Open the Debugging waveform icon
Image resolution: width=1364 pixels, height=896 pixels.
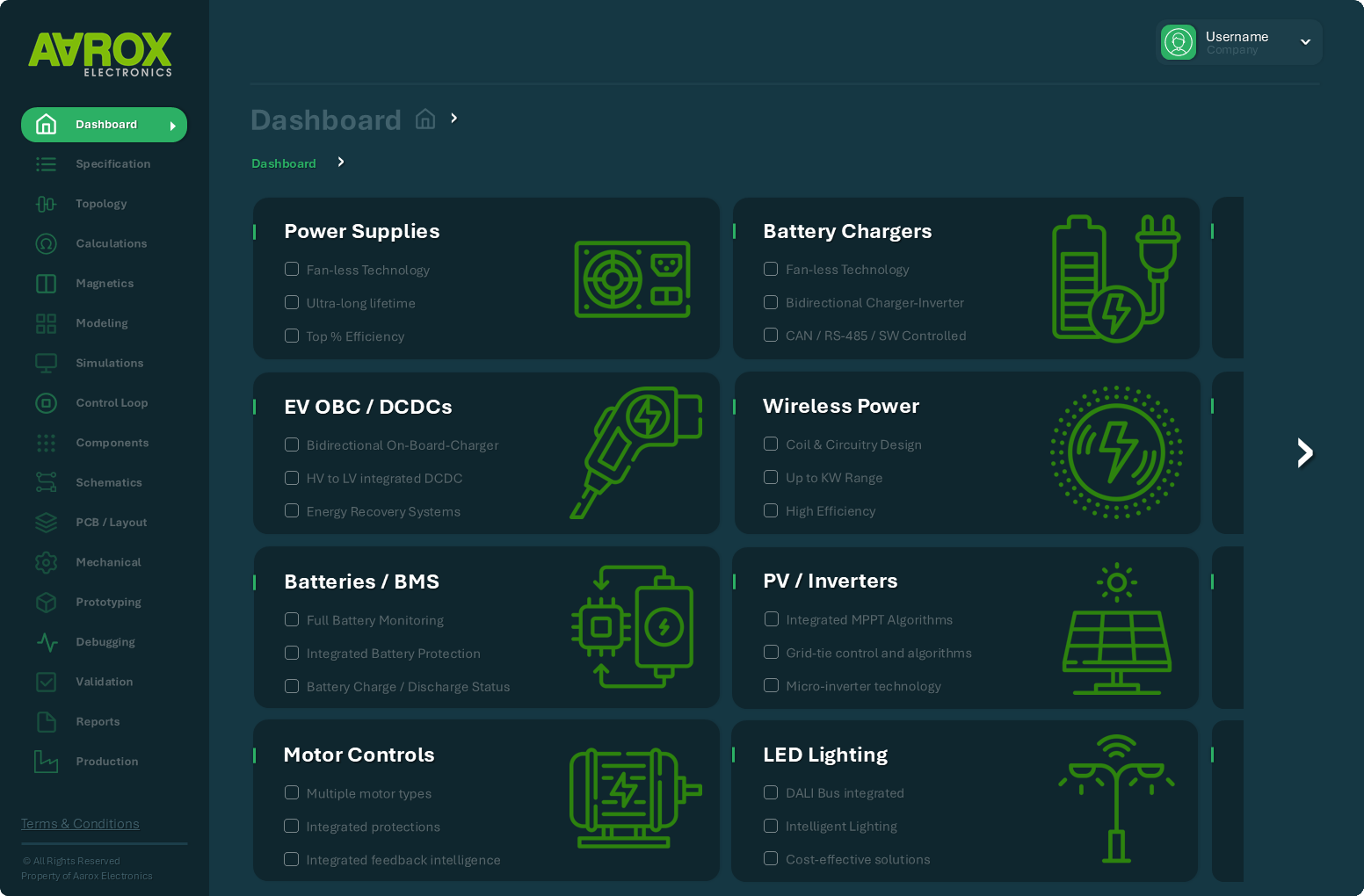(x=46, y=641)
